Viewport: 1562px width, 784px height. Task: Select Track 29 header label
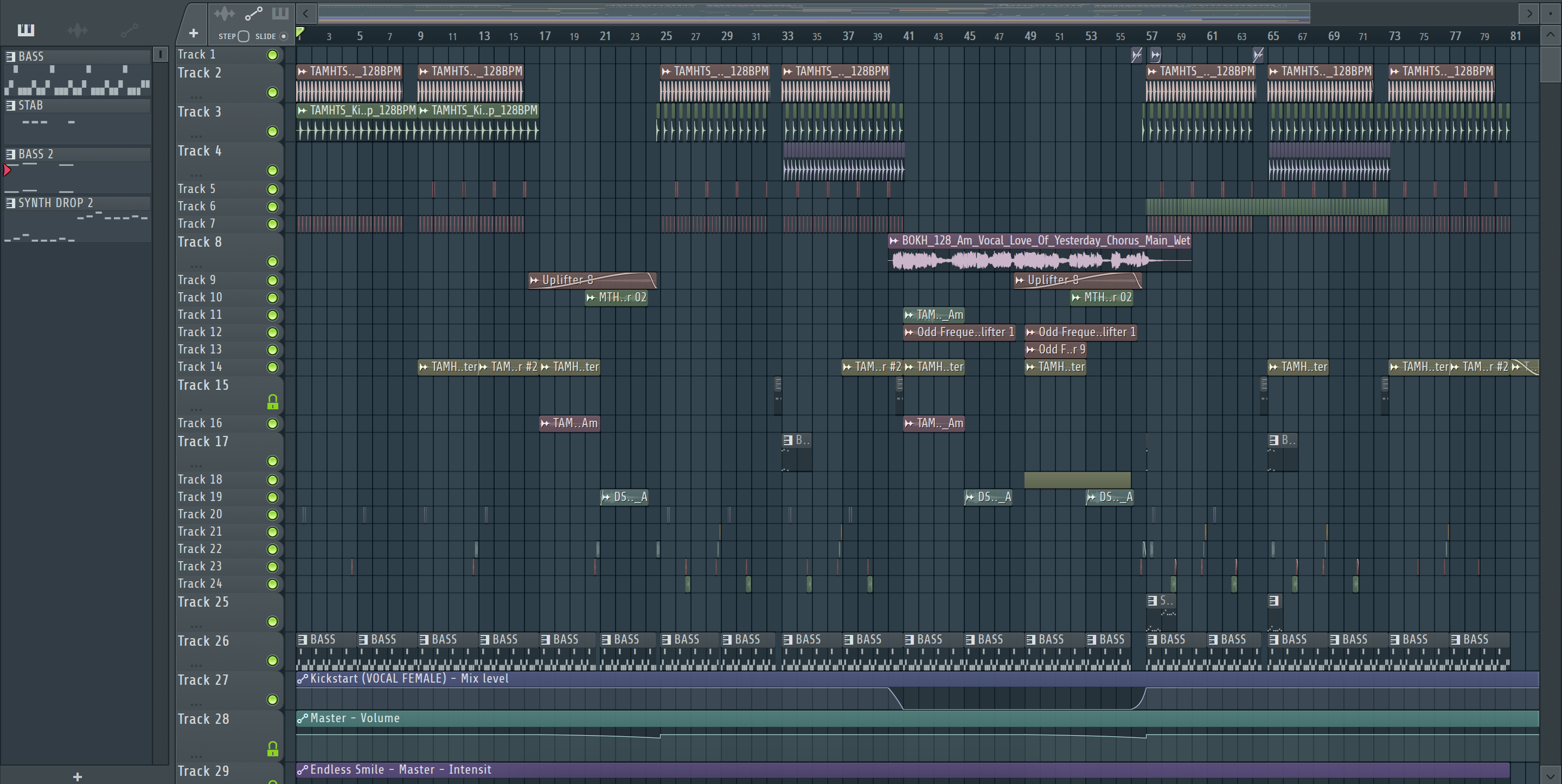tap(203, 772)
